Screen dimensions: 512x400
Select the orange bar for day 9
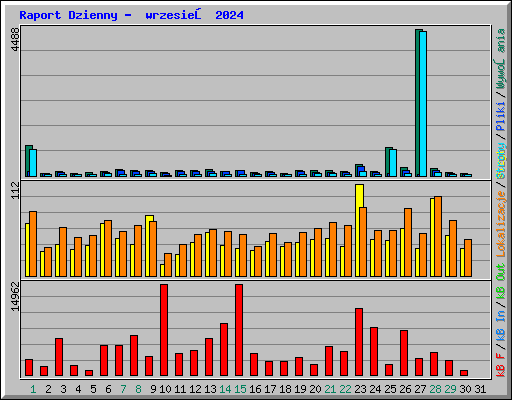click(x=153, y=249)
